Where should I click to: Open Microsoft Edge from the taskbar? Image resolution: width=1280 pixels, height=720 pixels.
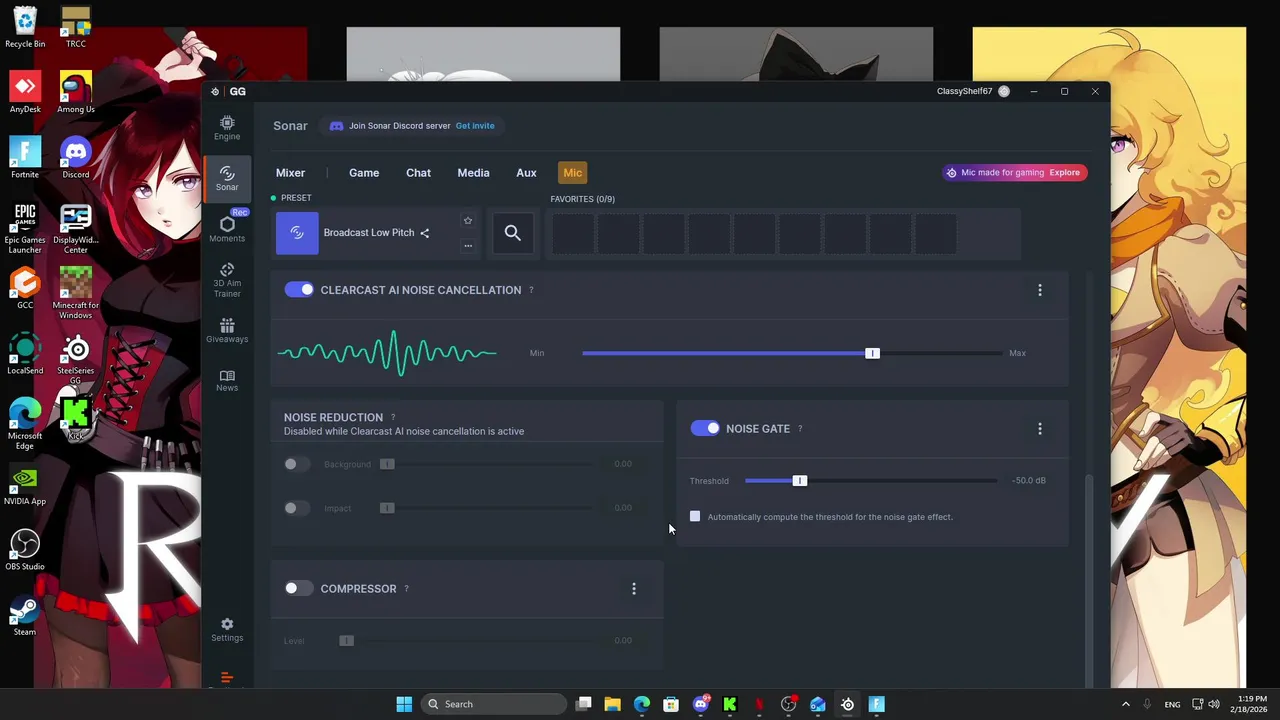(x=642, y=704)
